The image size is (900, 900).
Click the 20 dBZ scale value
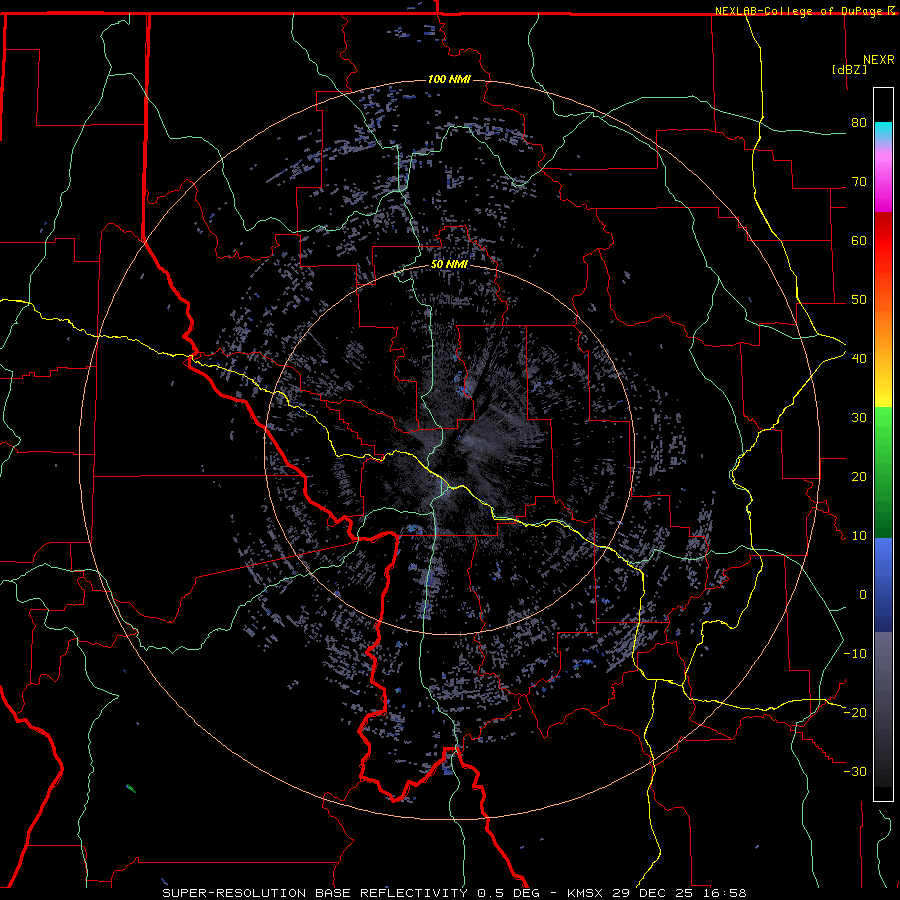click(x=859, y=476)
